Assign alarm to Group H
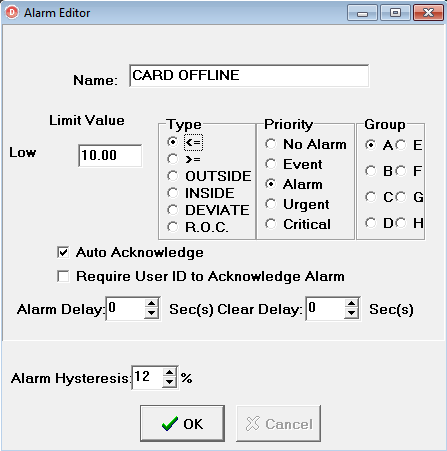447x451 pixels. [401, 223]
